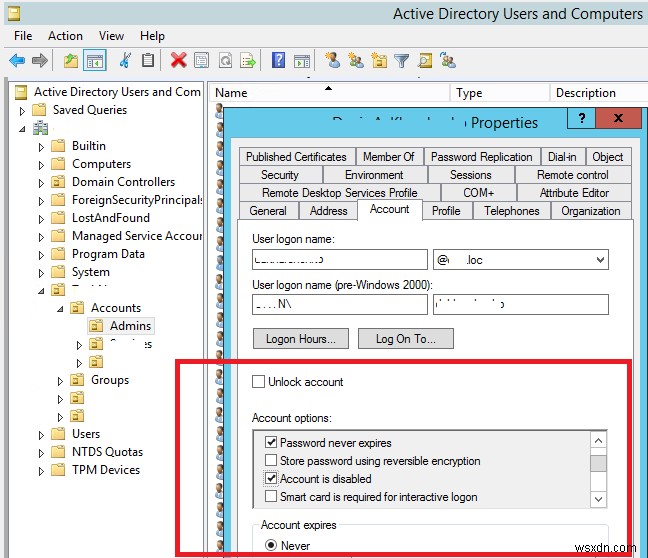Click the Logon Hours... button
Image resolution: width=648 pixels, height=558 pixels.
coord(301,339)
